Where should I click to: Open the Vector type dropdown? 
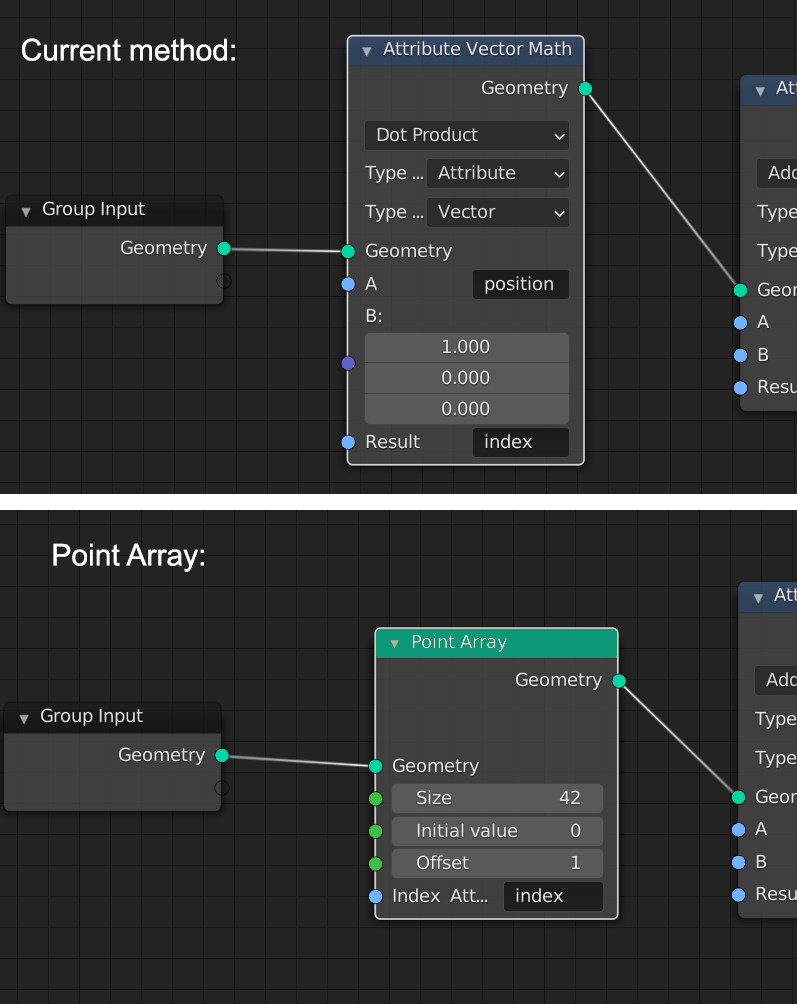[498, 213]
